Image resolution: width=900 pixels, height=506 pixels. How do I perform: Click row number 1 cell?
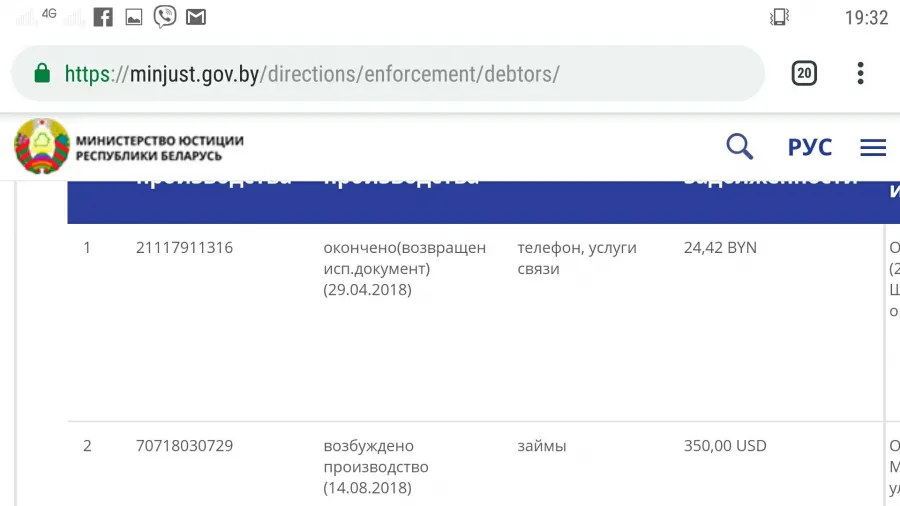pos(87,248)
